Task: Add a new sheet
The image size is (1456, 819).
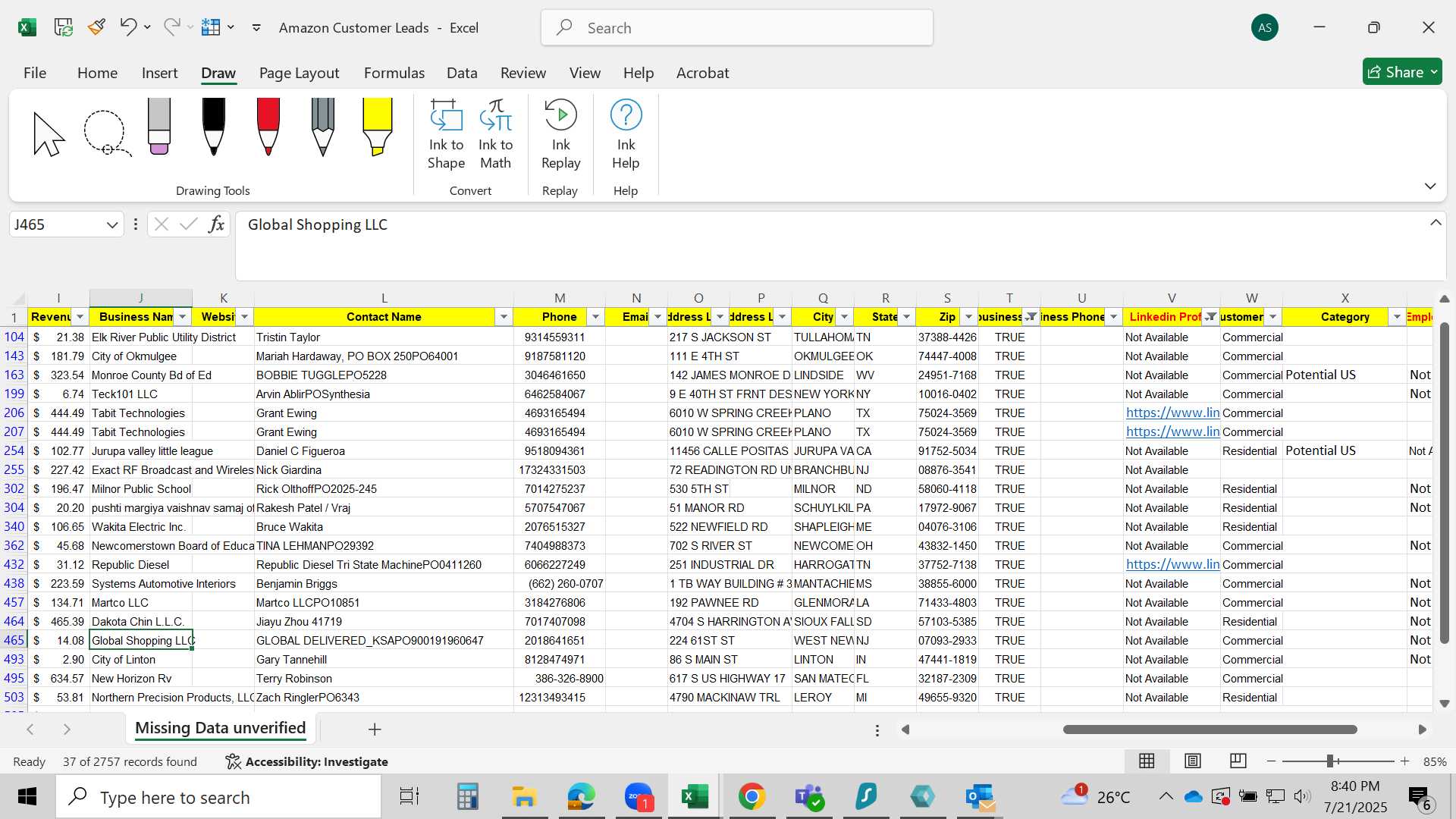Action: pos(375,729)
